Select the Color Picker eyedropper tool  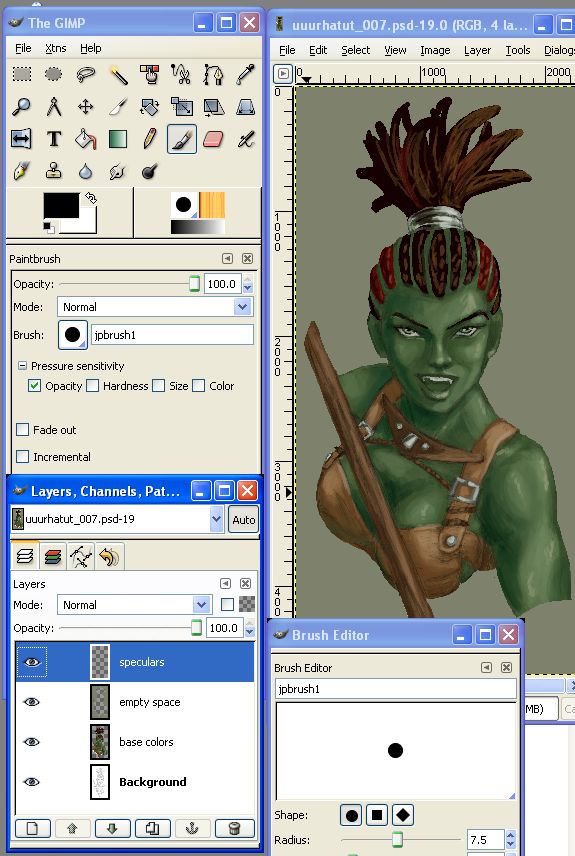coord(245,74)
